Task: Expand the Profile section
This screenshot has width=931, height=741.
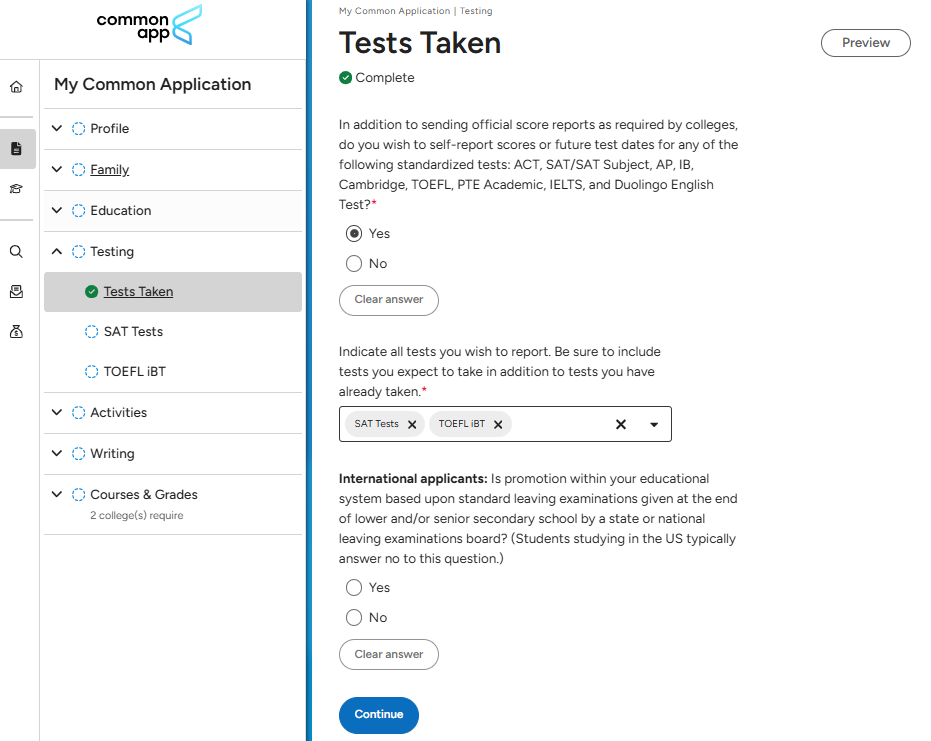Action: pos(57,129)
